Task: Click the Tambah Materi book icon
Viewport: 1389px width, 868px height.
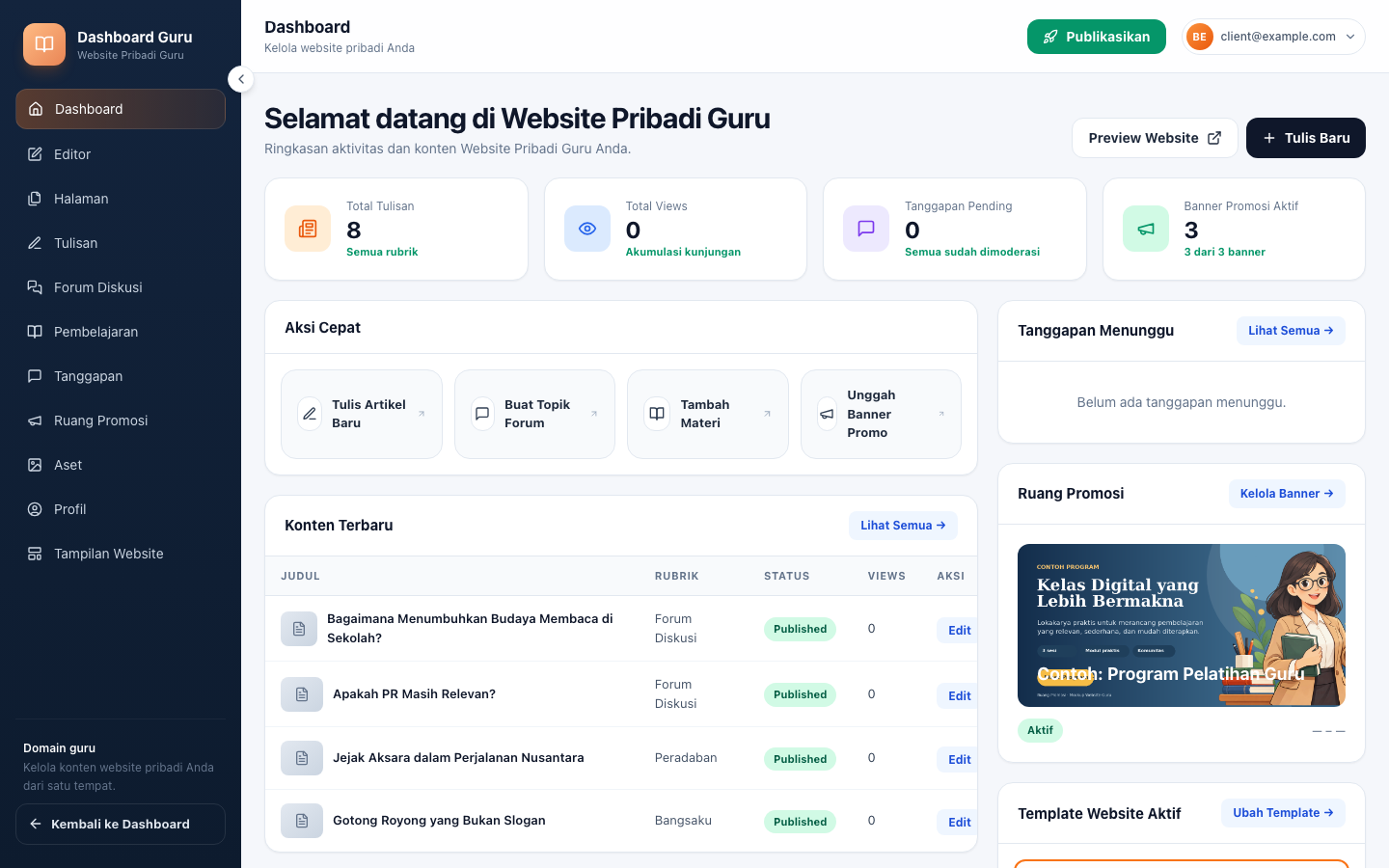Action: click(657, 414)
